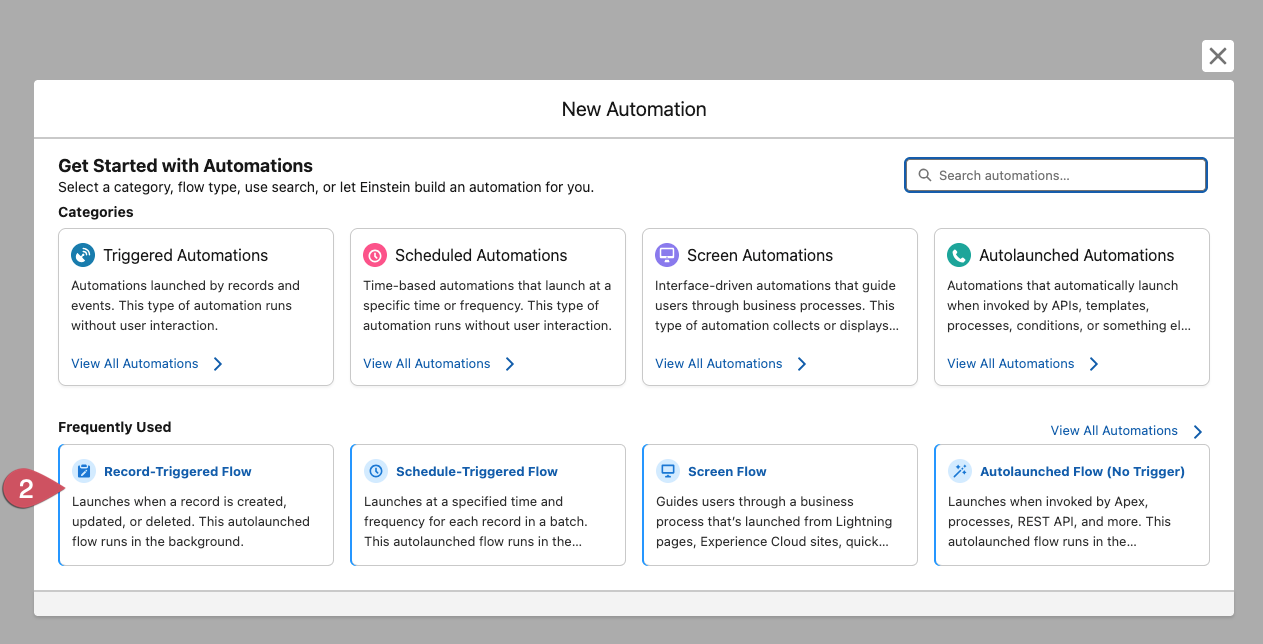Image resolution: width=1263 pixels, height=644 pixels.
Task: Click the Schedule-Triggered Flow description text
Action: point(476,522)
